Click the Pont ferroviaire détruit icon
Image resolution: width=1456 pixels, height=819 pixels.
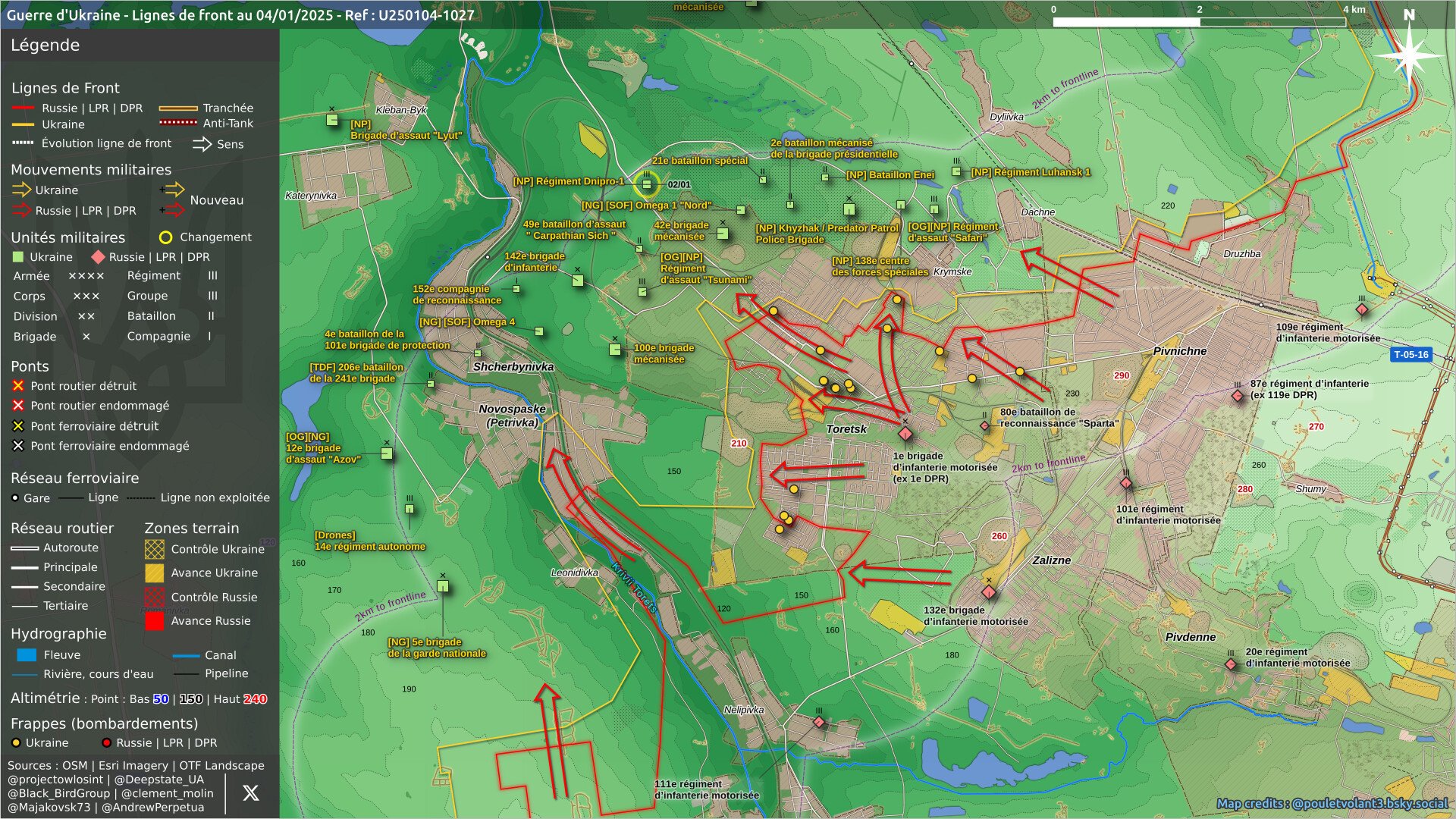(x=18, y=426)
